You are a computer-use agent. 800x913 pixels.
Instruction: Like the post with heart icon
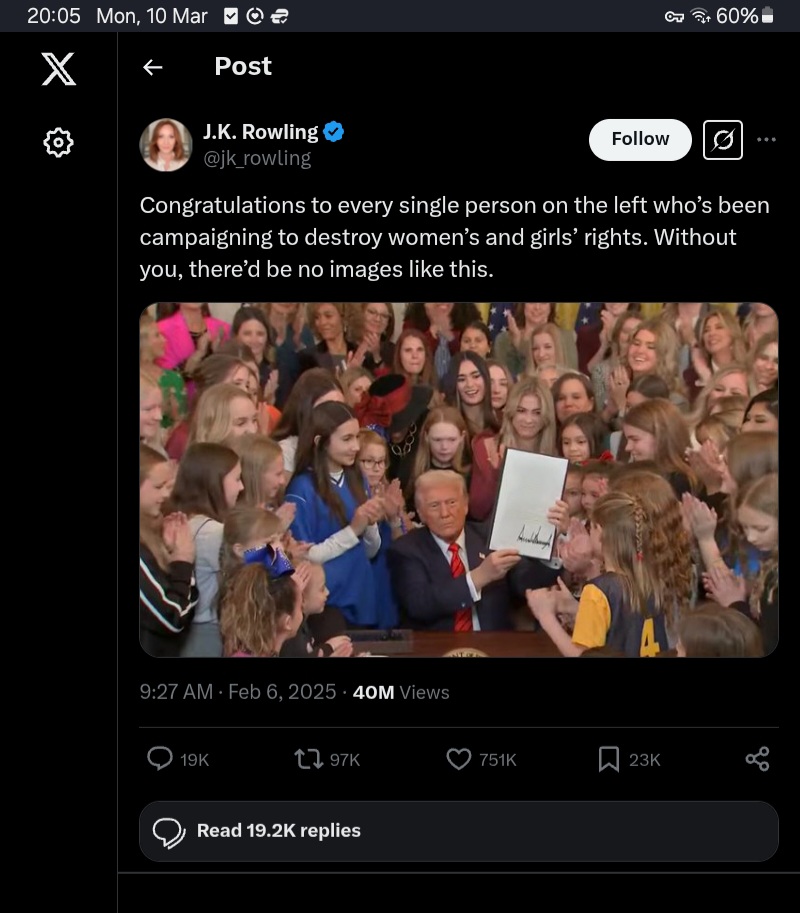(x=458, y=759)
